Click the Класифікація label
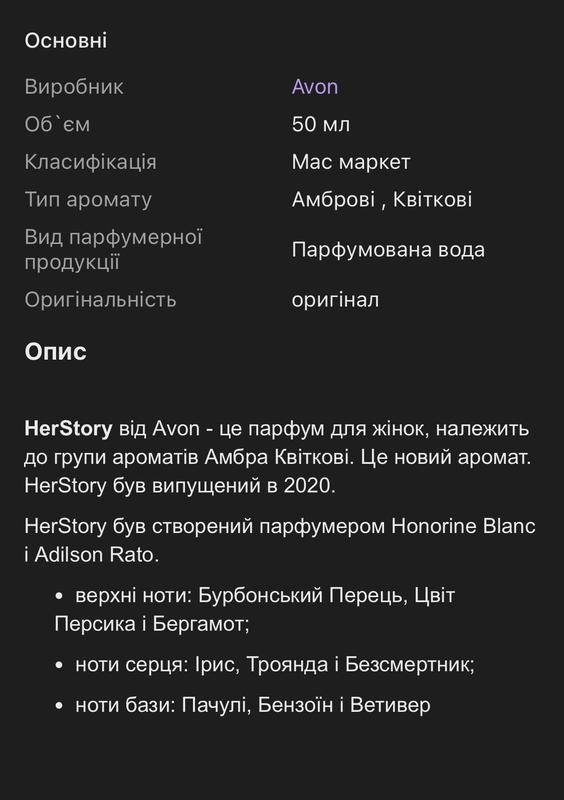 (90, 162)
